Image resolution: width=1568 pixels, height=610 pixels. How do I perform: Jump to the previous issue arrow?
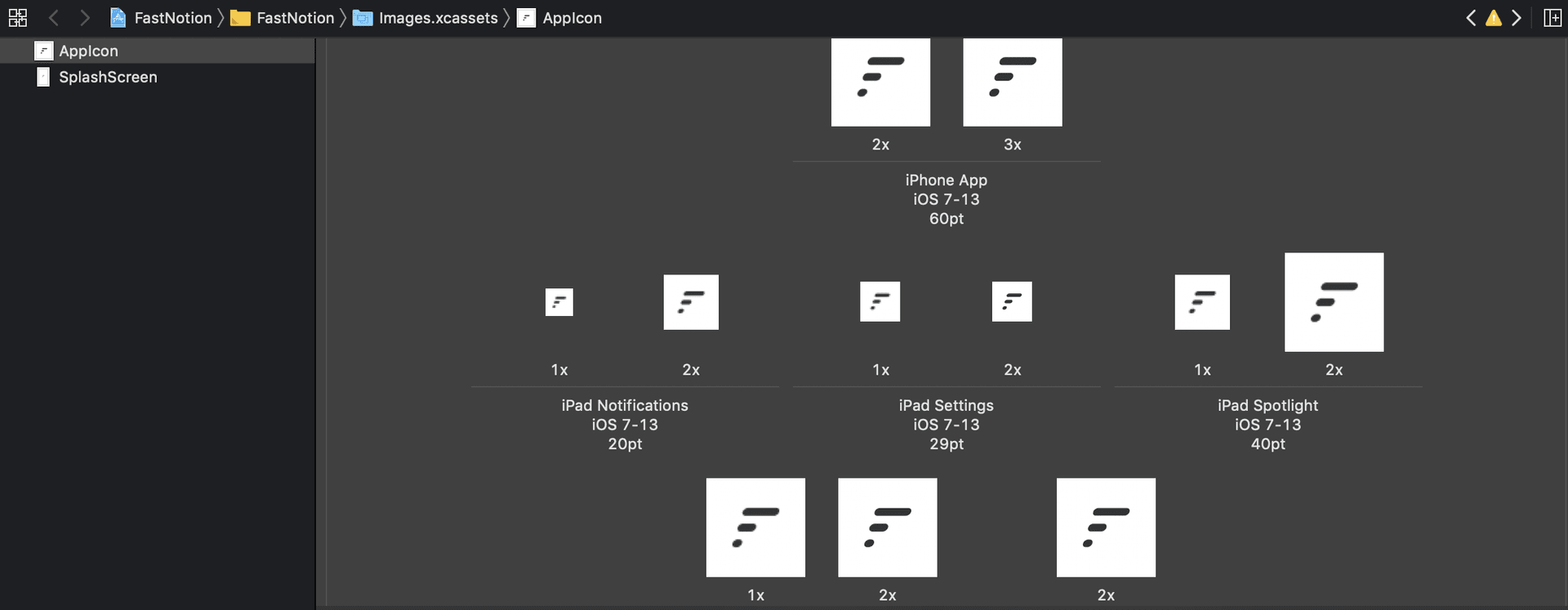1471,17
